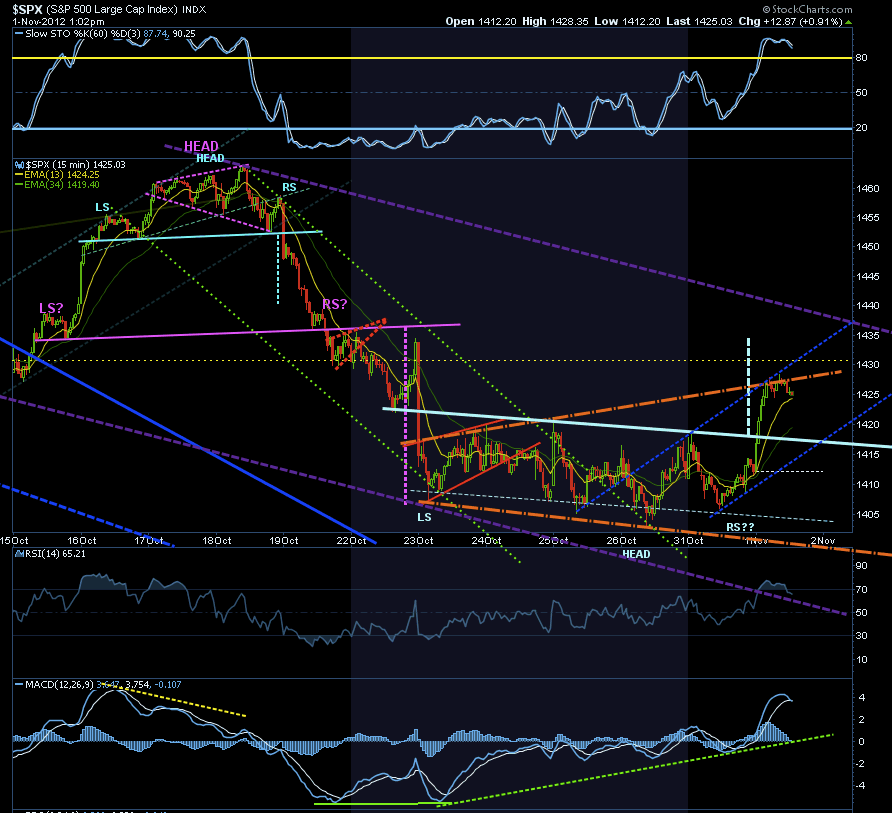
Task: Click the -4 level on MACD axis
Action: pyautogui.click(x=861, y=785)
